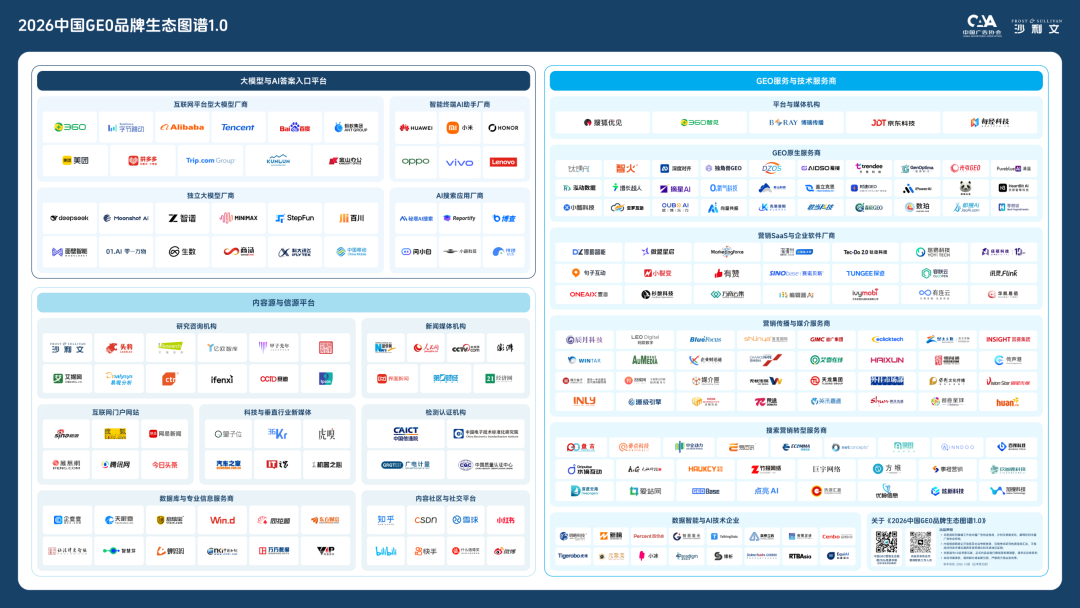Click the CAICT logo tile
The height and width of the screenshot is (608, 1080).
point(406,434)
